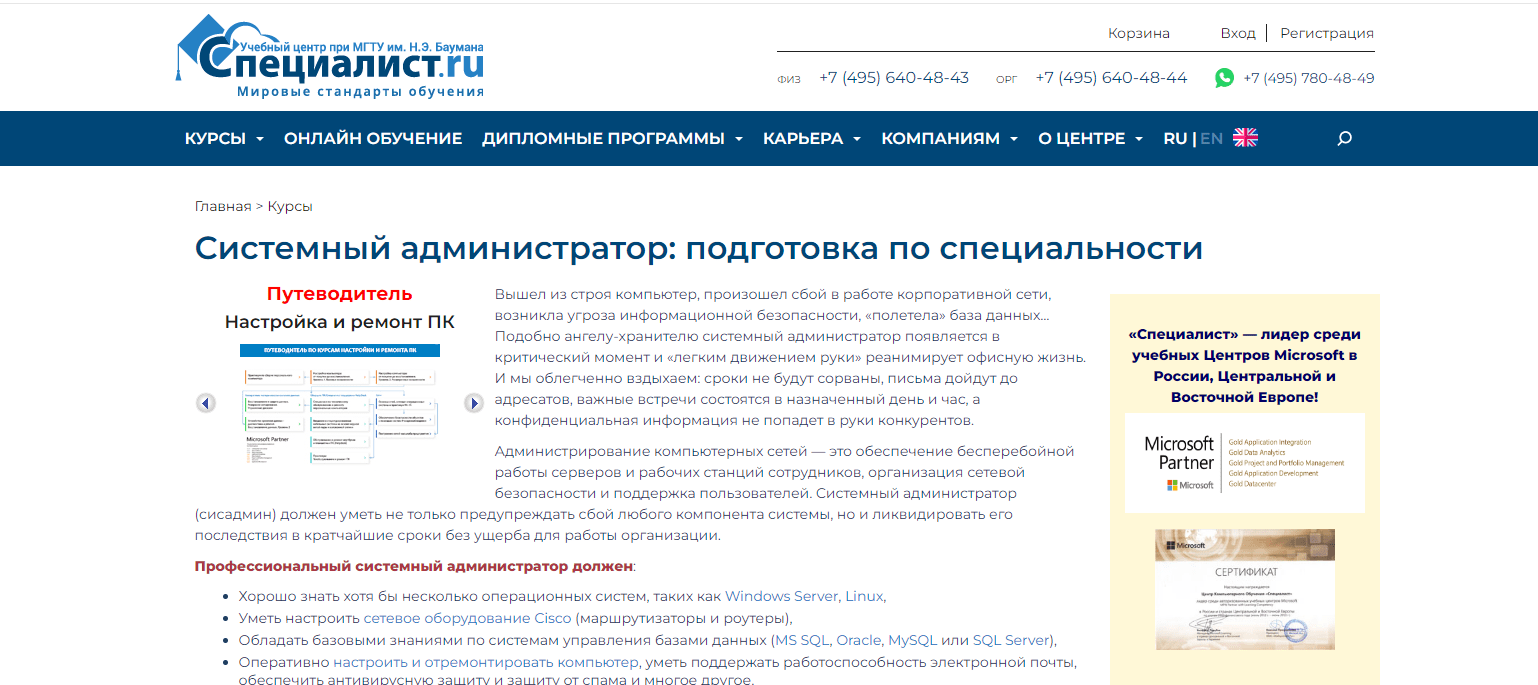Show previous guide slide arrow
This screenshot has width=1538, height=685.
[206, 403]
